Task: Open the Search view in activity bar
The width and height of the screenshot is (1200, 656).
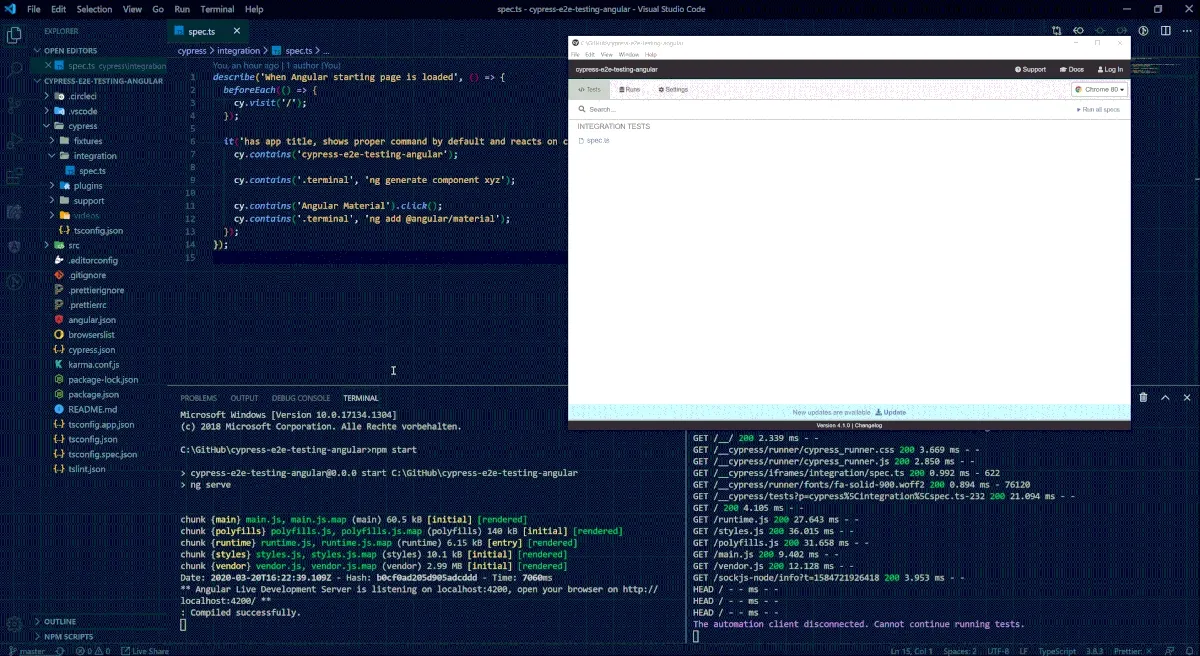Action: pyautogui.click(x=15, y=70)
